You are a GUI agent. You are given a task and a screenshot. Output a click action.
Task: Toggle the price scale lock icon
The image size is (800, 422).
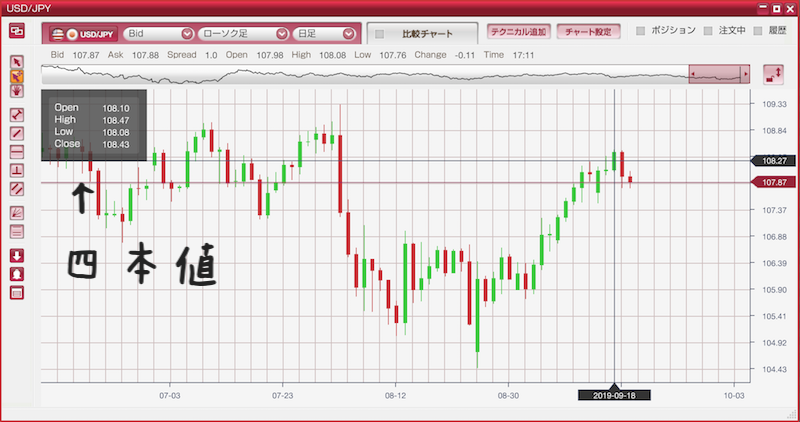[x=773, y=74]
